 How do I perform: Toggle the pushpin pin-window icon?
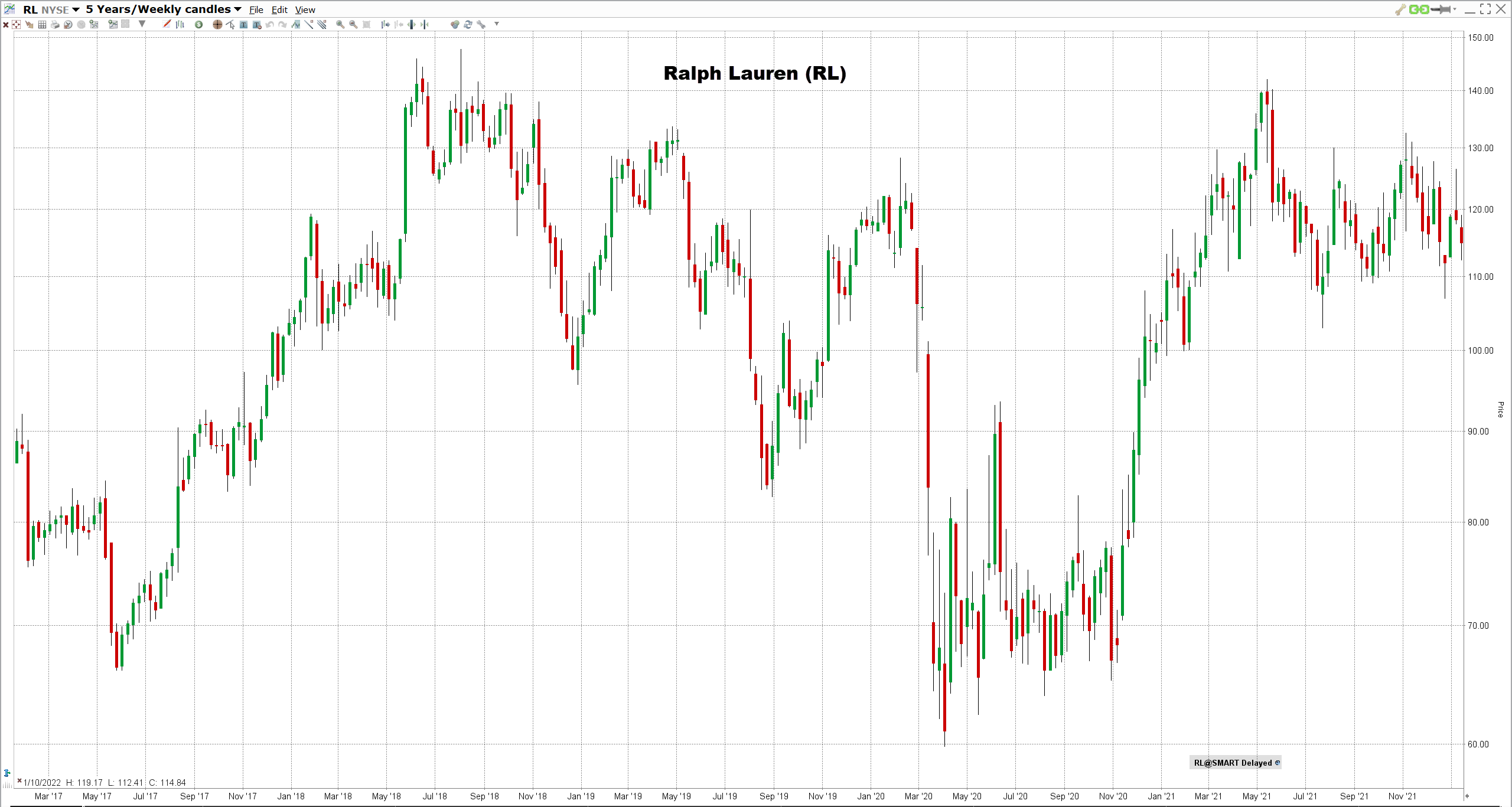(1441, 9)
